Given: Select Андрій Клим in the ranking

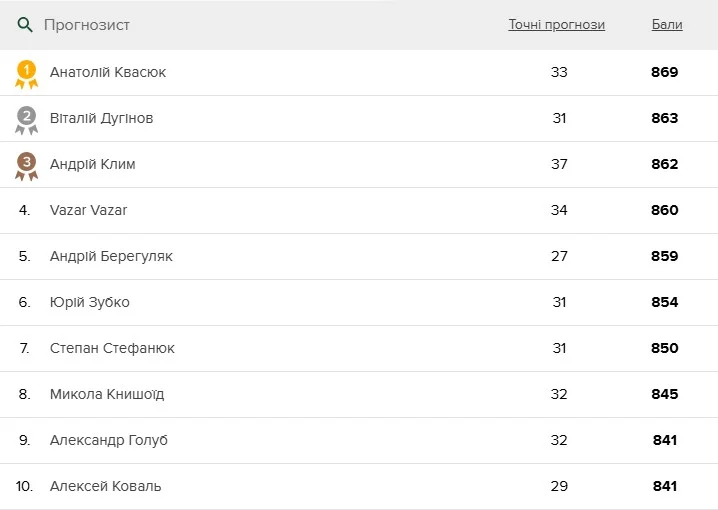Looking at the screenshot, I should [x=92, y=165].
